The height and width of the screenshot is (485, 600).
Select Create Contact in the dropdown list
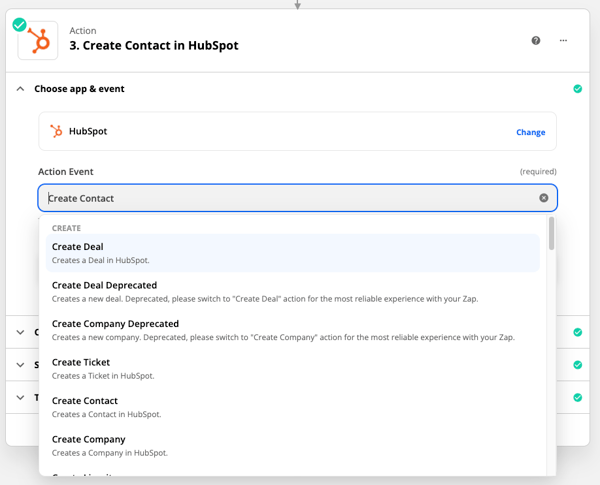(x=293, y=407)
